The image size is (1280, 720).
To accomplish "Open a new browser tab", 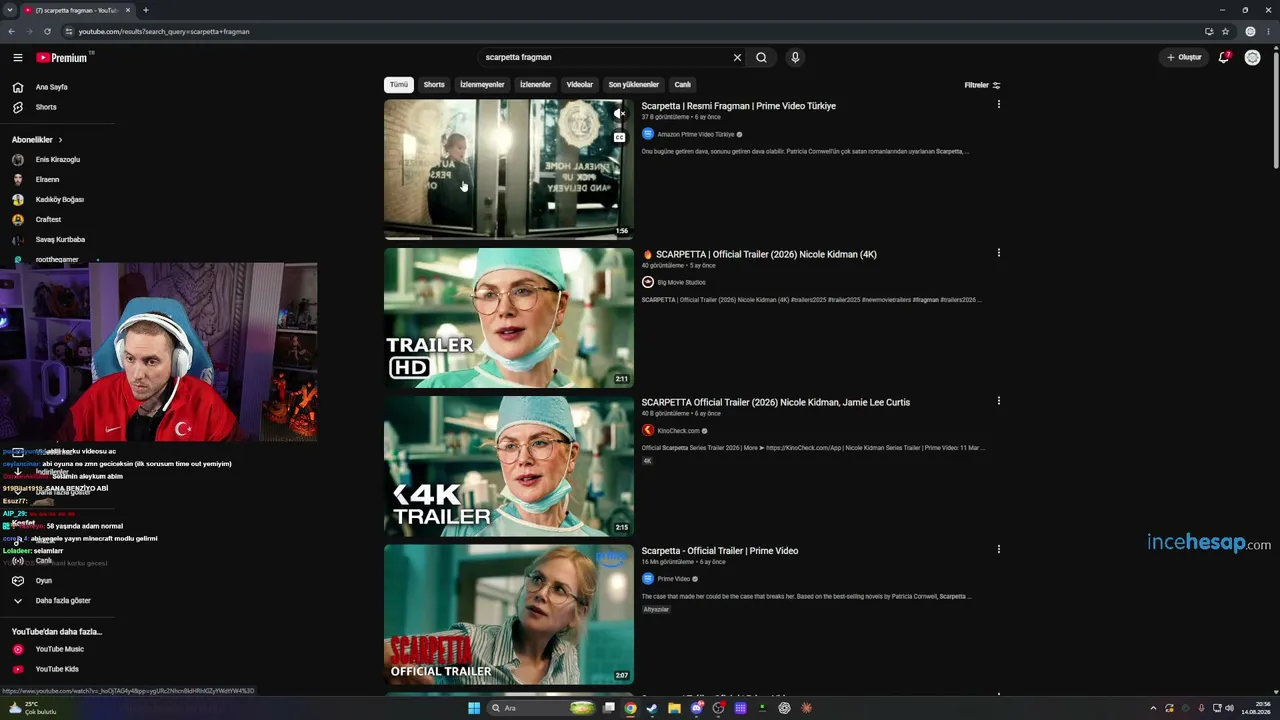I will pos(145,10).
